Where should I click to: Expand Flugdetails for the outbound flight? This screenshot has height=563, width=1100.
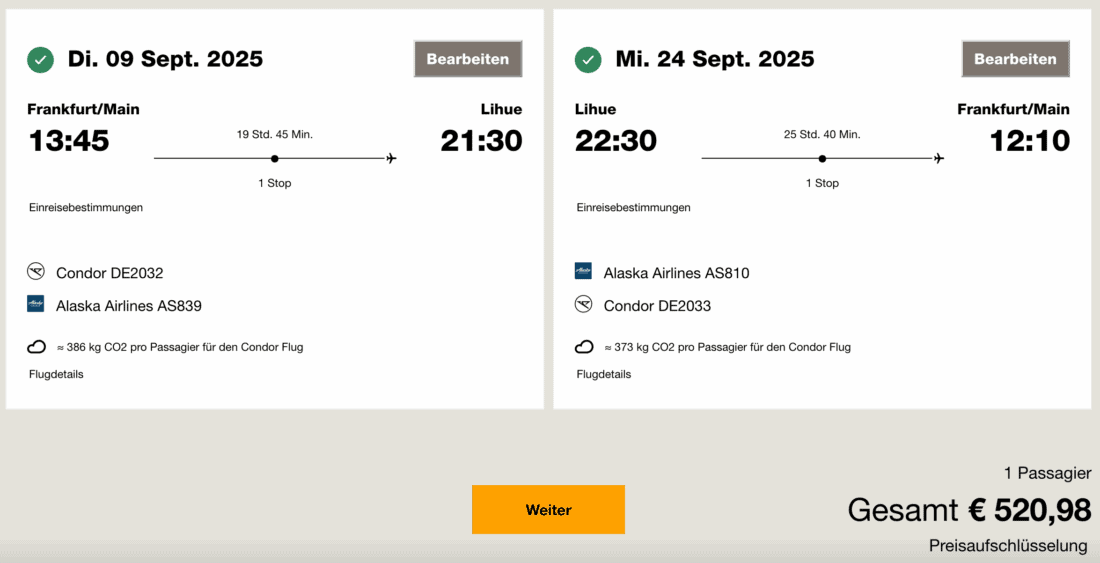(x=56, y=375)
